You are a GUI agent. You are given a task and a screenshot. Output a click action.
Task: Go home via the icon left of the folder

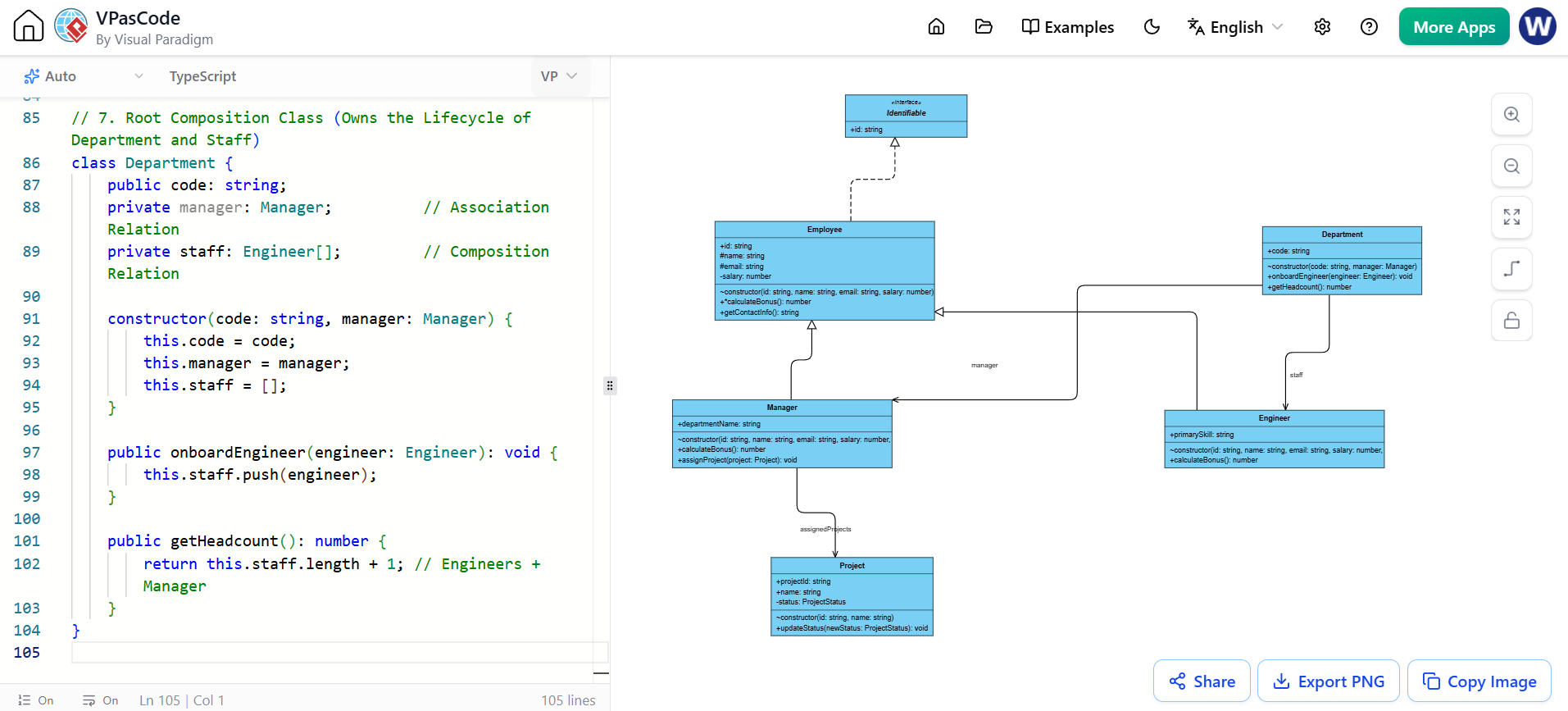point(936,27)
